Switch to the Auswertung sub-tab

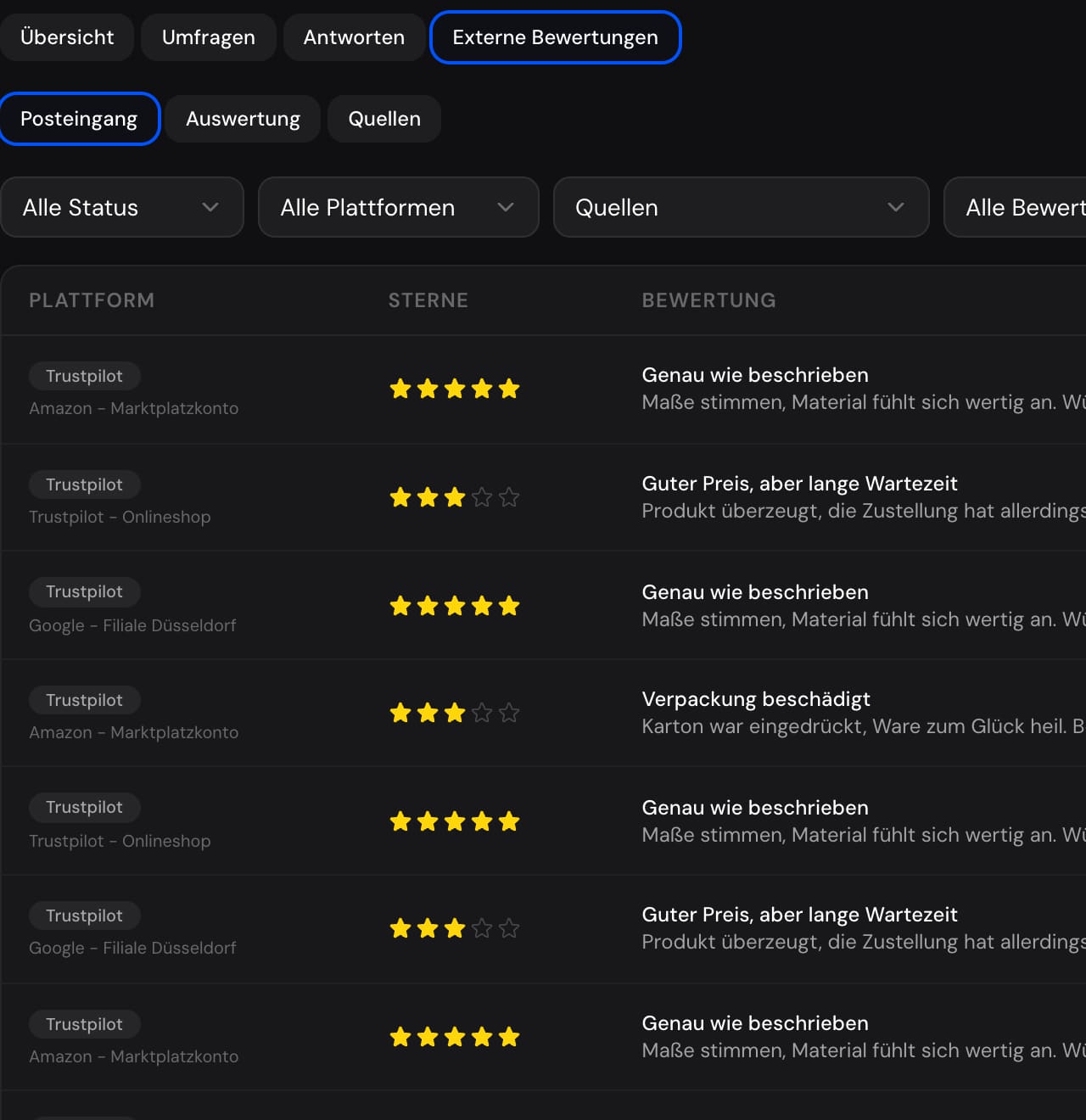(243, 119)
